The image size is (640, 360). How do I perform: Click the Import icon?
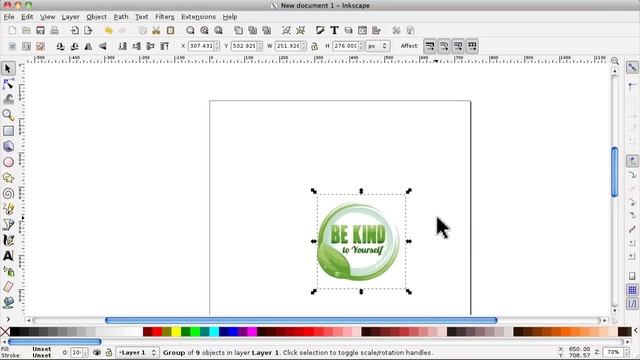pyautogui.click(x=74, y=31)
